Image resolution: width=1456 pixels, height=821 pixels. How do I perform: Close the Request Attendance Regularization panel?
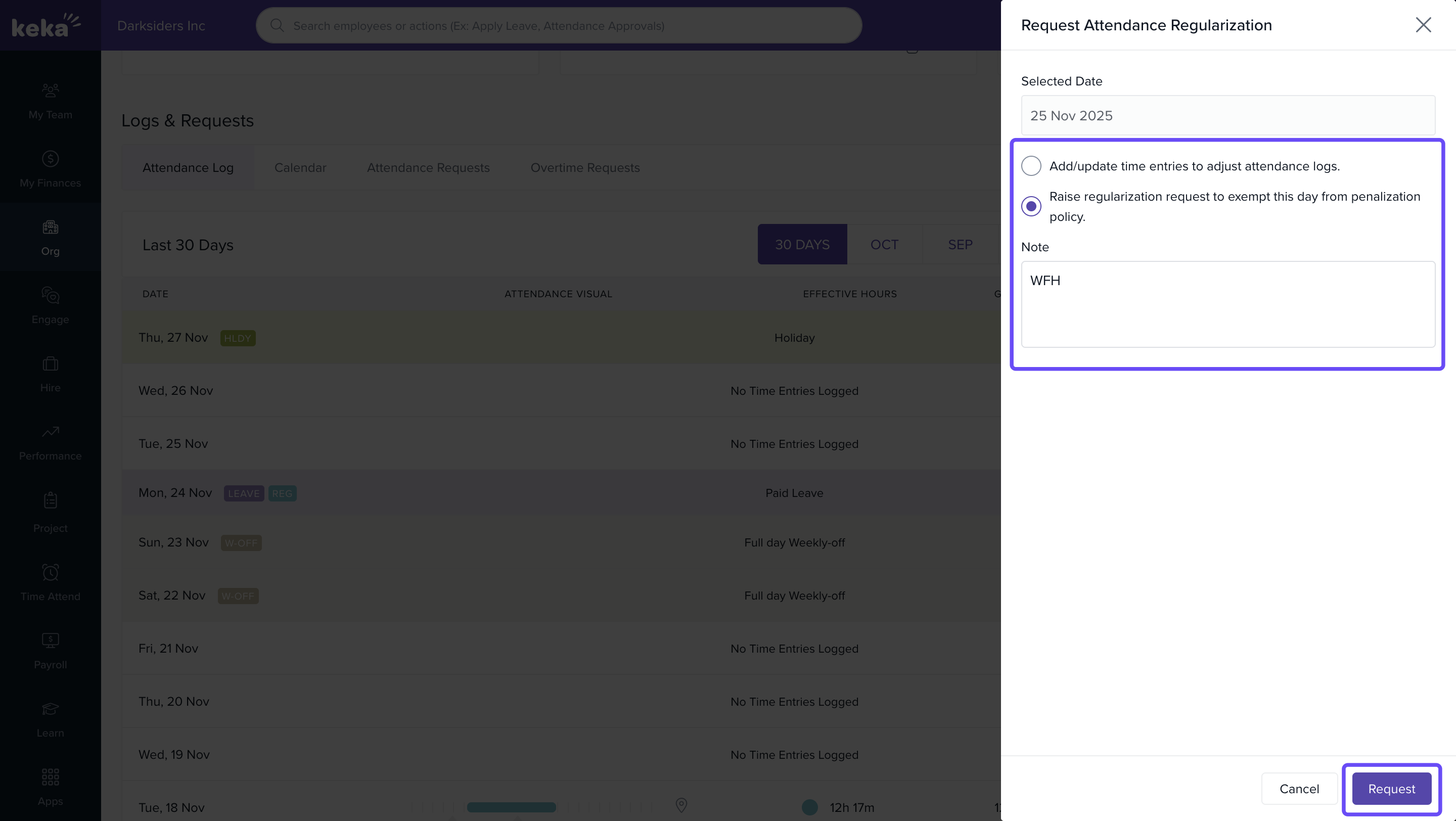click(x=1423, y=25)
